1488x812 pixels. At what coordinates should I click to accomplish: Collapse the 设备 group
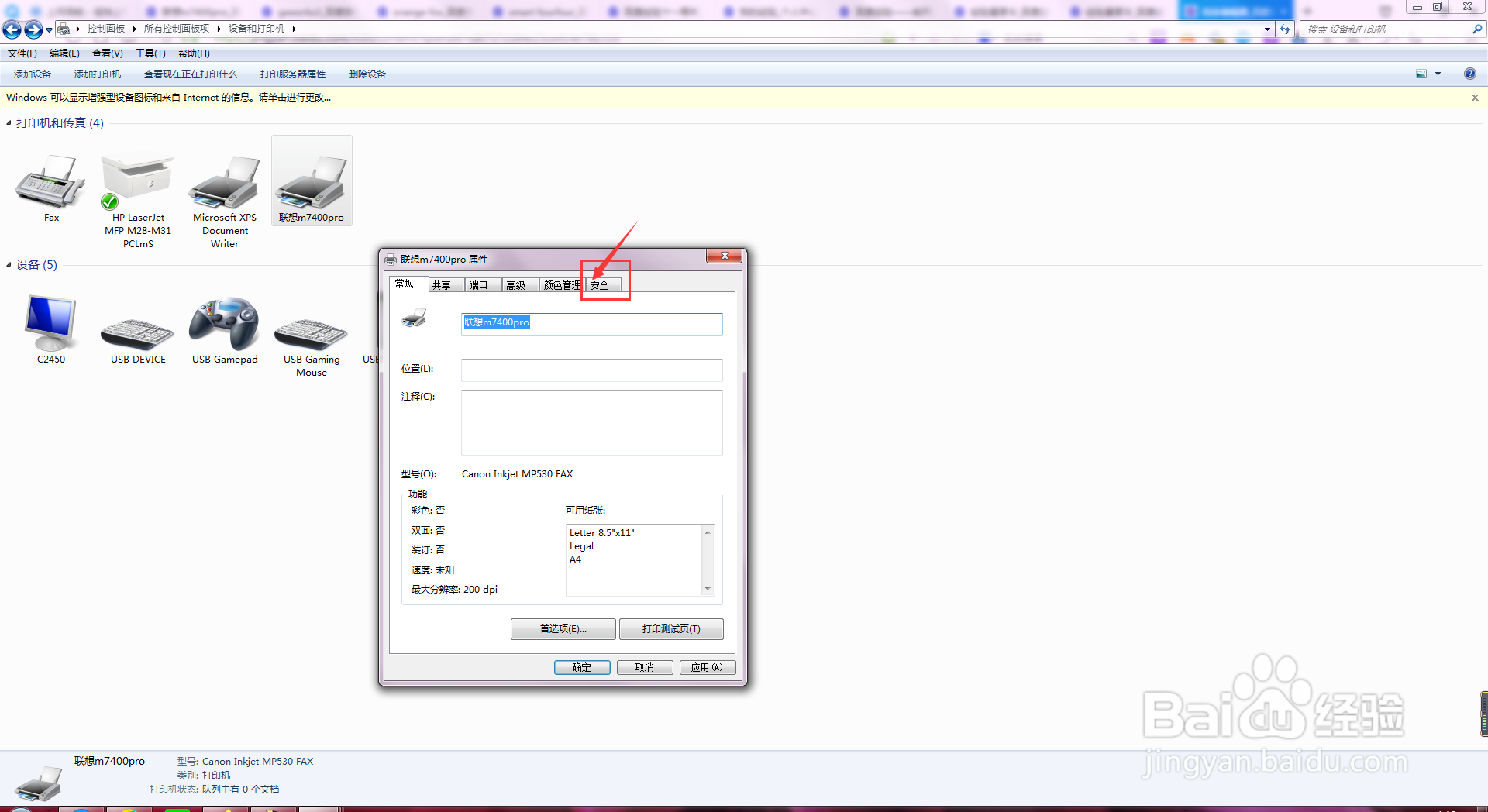[9, 265]
